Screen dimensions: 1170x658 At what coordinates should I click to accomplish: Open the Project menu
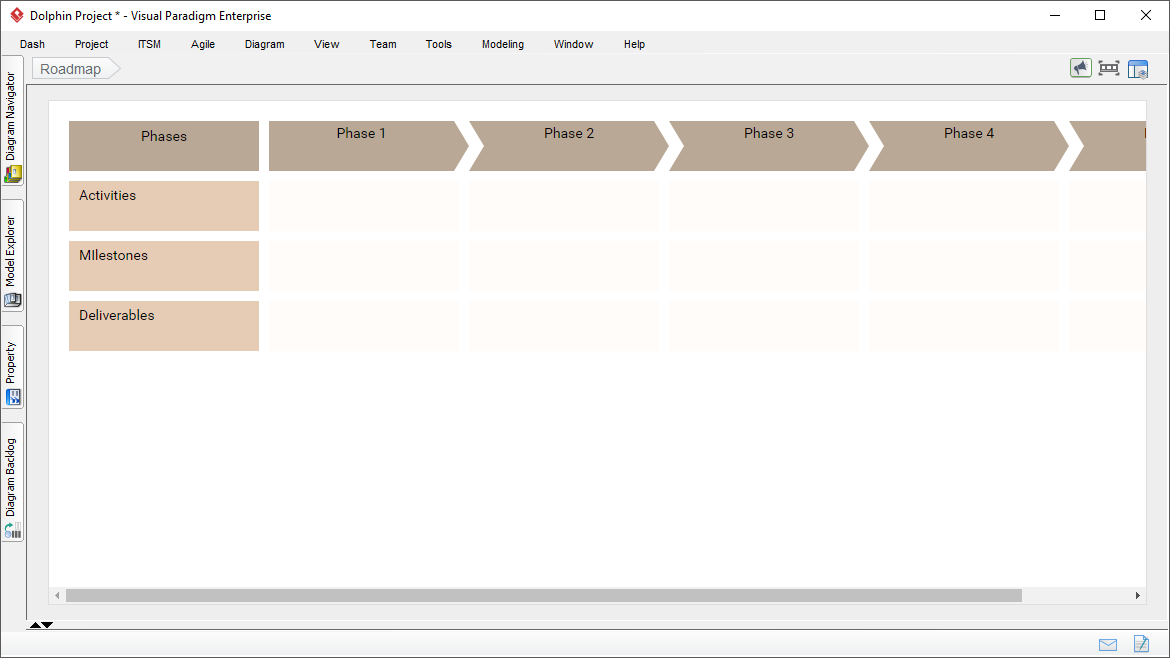[x=91, y=44]
